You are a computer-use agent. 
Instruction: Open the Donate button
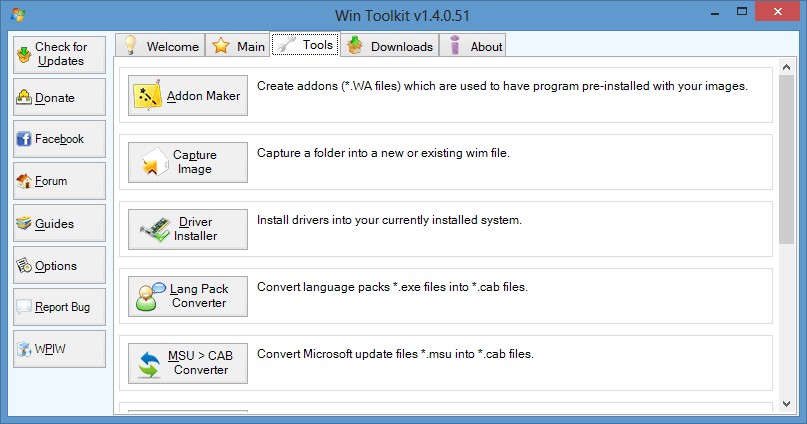pyautogui.click(x=59, y=98)
